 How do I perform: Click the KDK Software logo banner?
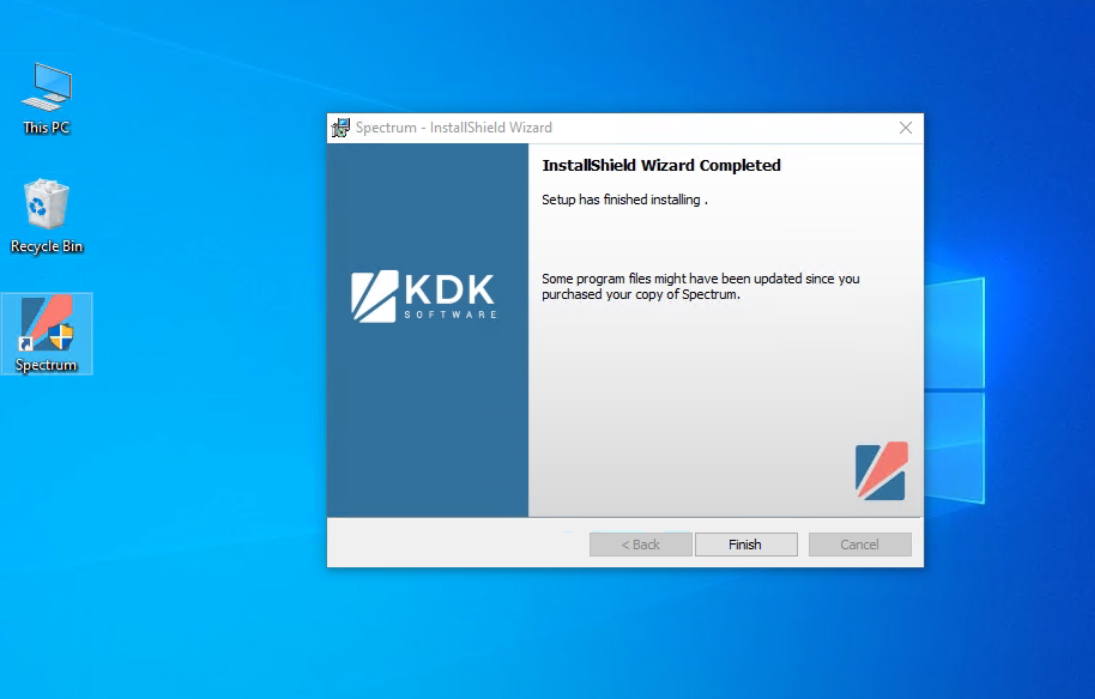424,296
